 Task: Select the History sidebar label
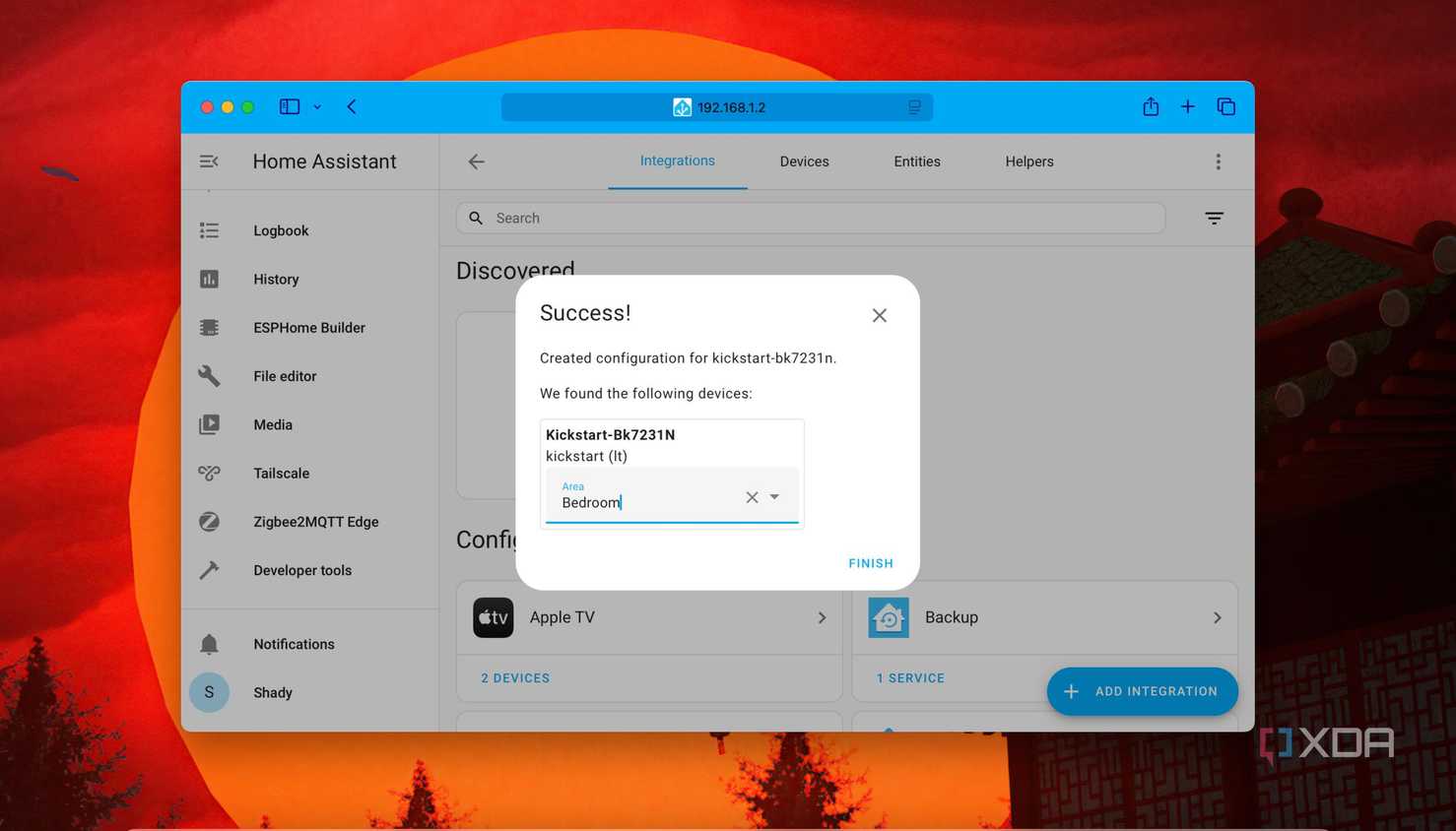pos(276,279)
